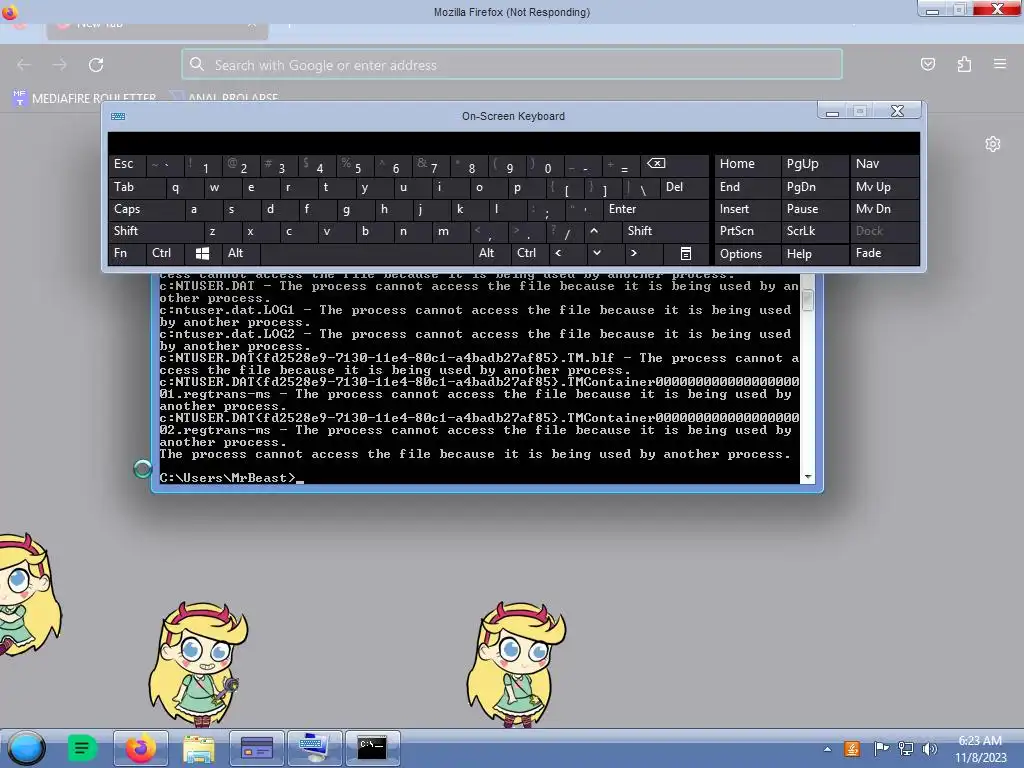
Task: Click the left arrow key on On-Screen Keyboard
Action: [x=566, y=253]
